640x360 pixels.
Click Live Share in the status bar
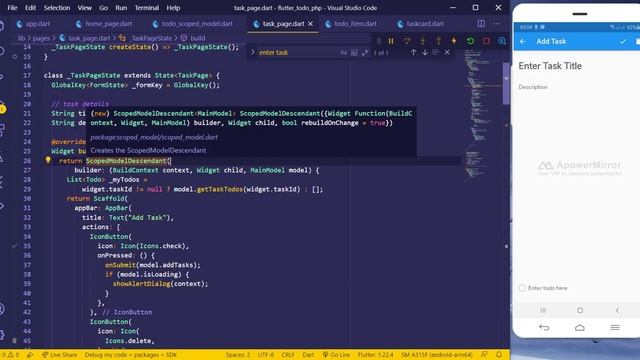(59, 355)
